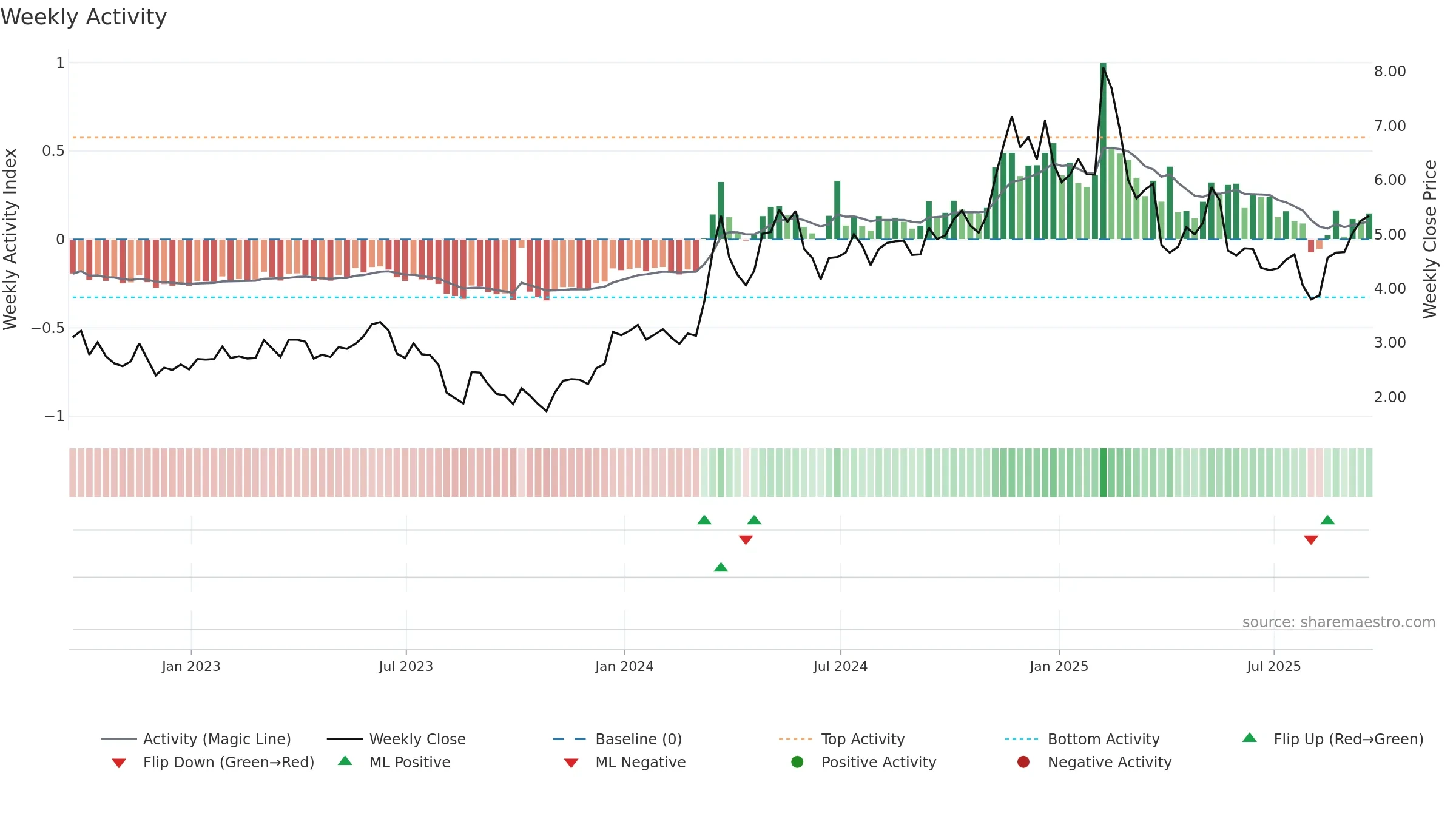Click the green flip-up marker after Jul 2025
This screenshot has height=819, width=1456.
coord(1327,520)
